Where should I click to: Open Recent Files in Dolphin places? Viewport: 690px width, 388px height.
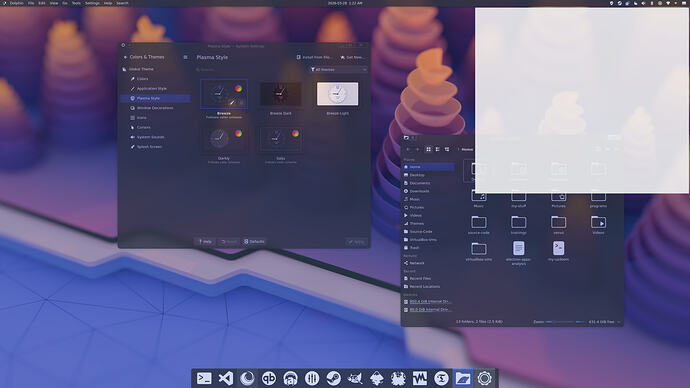[428, 278]
